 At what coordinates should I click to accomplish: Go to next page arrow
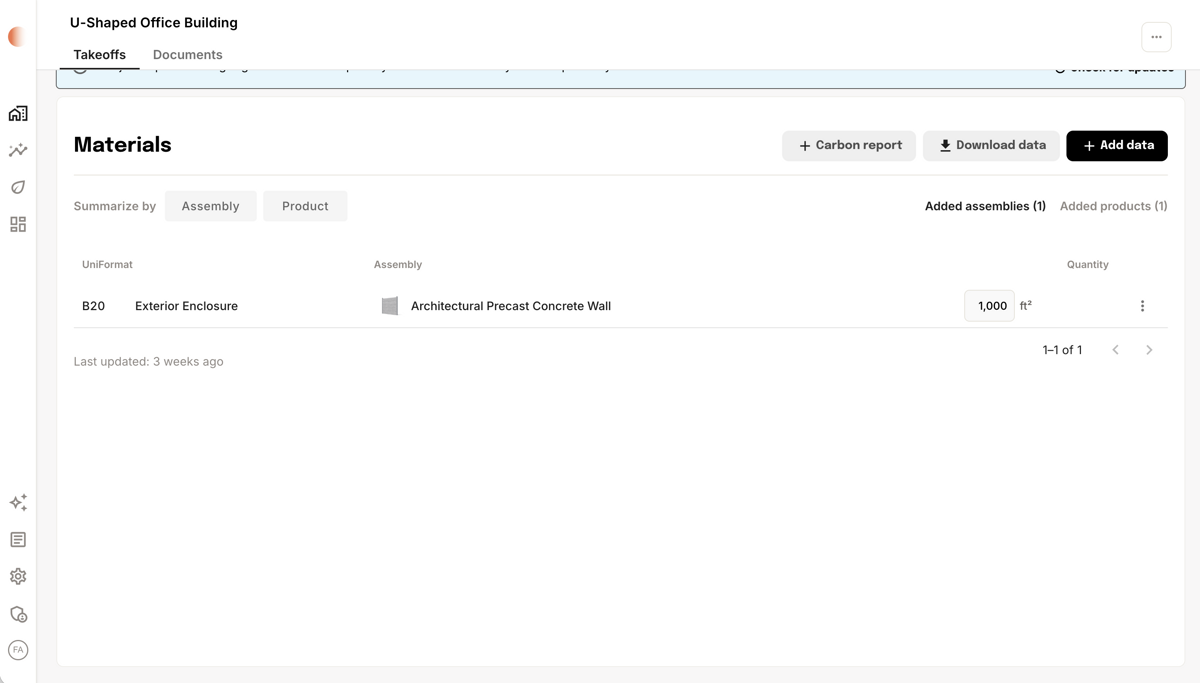[x=1149, y=350]
